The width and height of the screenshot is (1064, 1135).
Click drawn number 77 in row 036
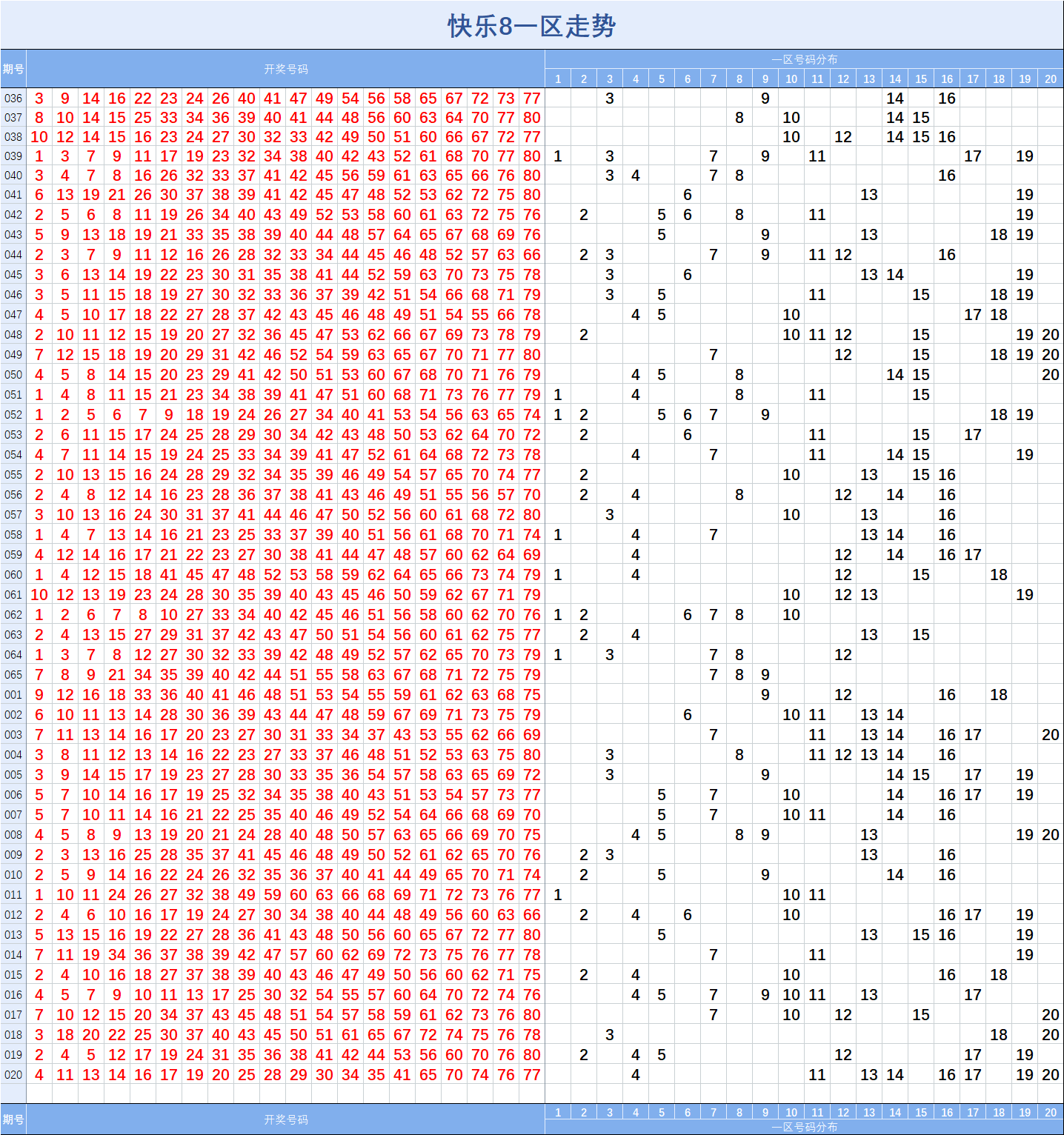[532, 99]
